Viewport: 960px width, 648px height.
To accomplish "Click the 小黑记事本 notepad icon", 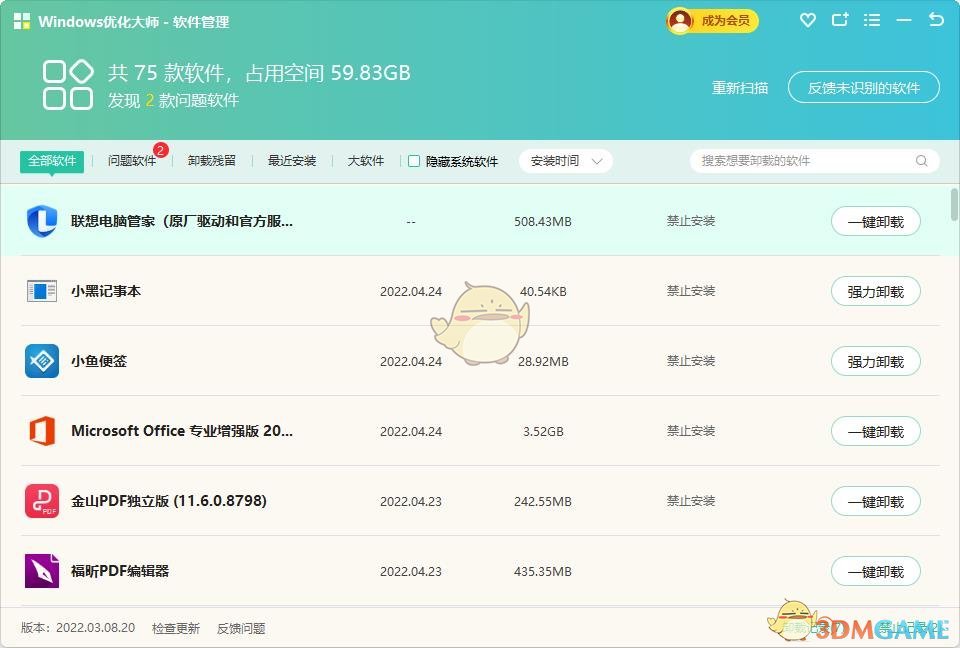I will coord(41,291).
